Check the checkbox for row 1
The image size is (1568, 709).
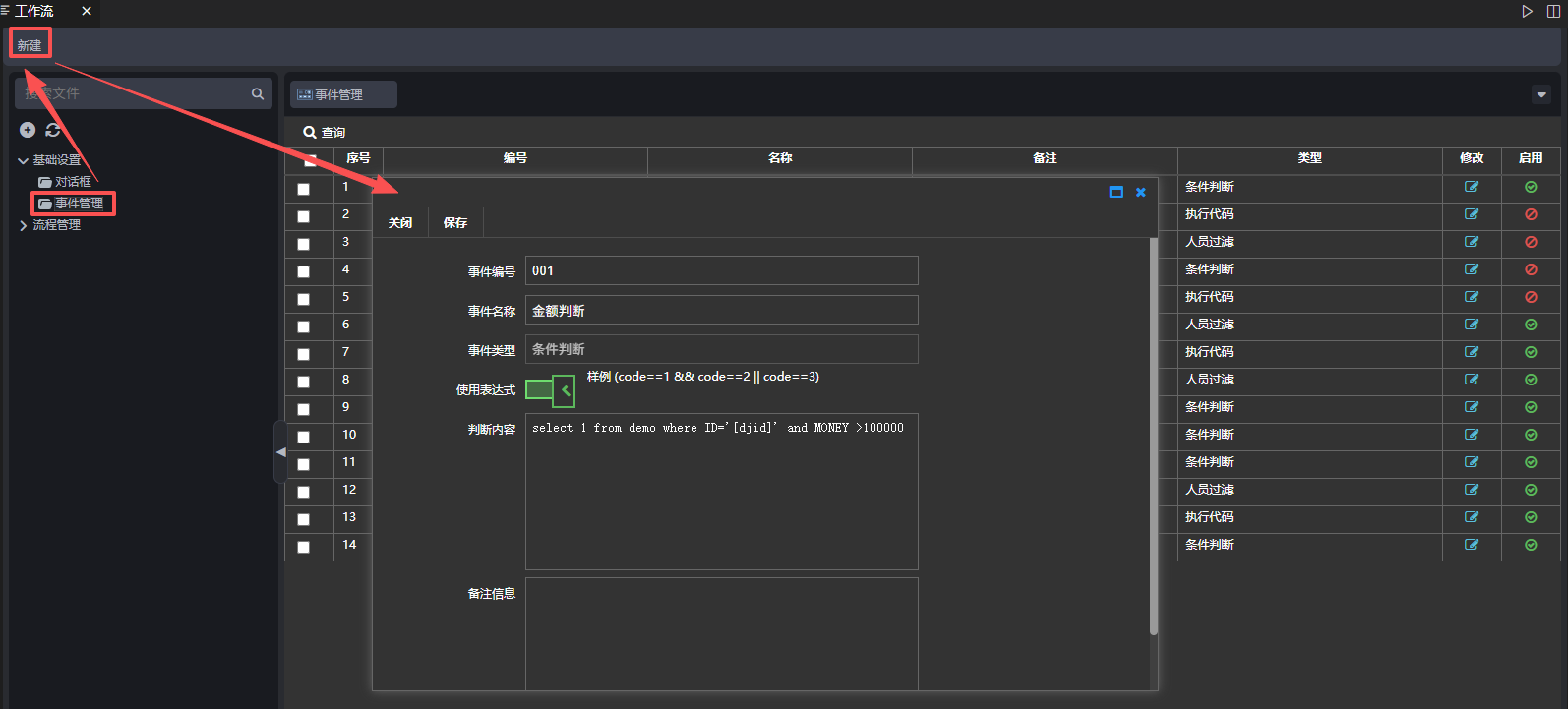303,189
